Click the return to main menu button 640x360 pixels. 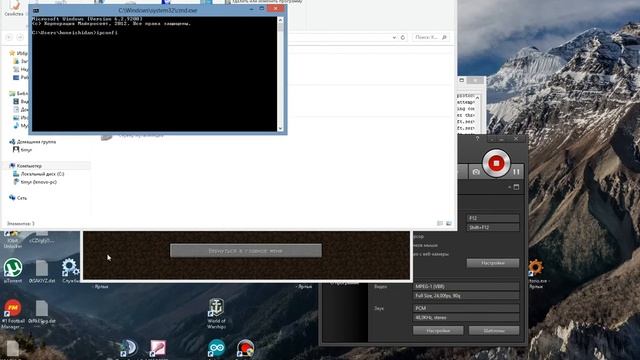click(x=246, y=251)
